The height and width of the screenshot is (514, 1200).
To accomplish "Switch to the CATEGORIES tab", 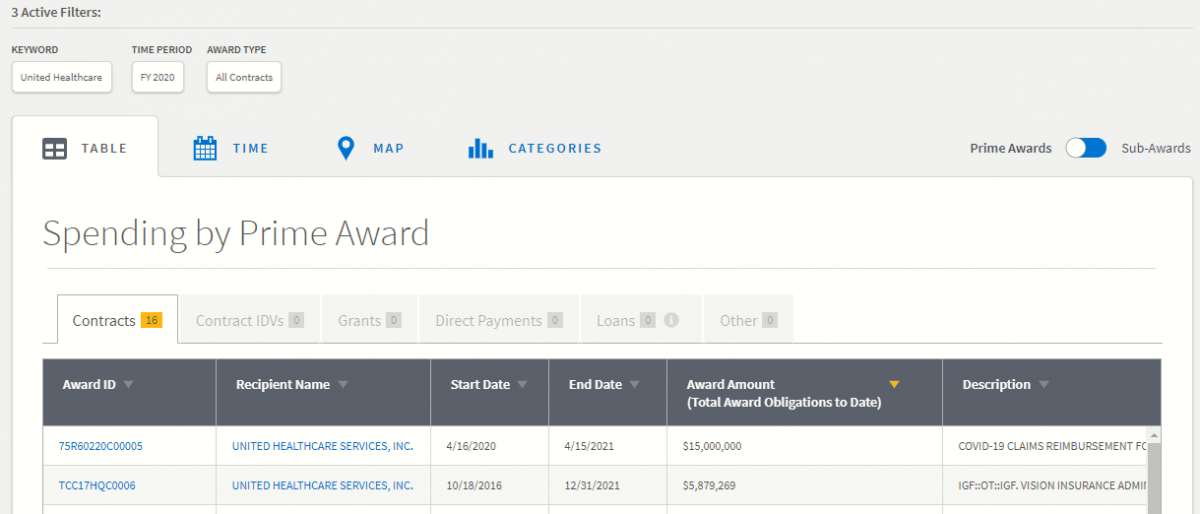I will pos(535,148).
